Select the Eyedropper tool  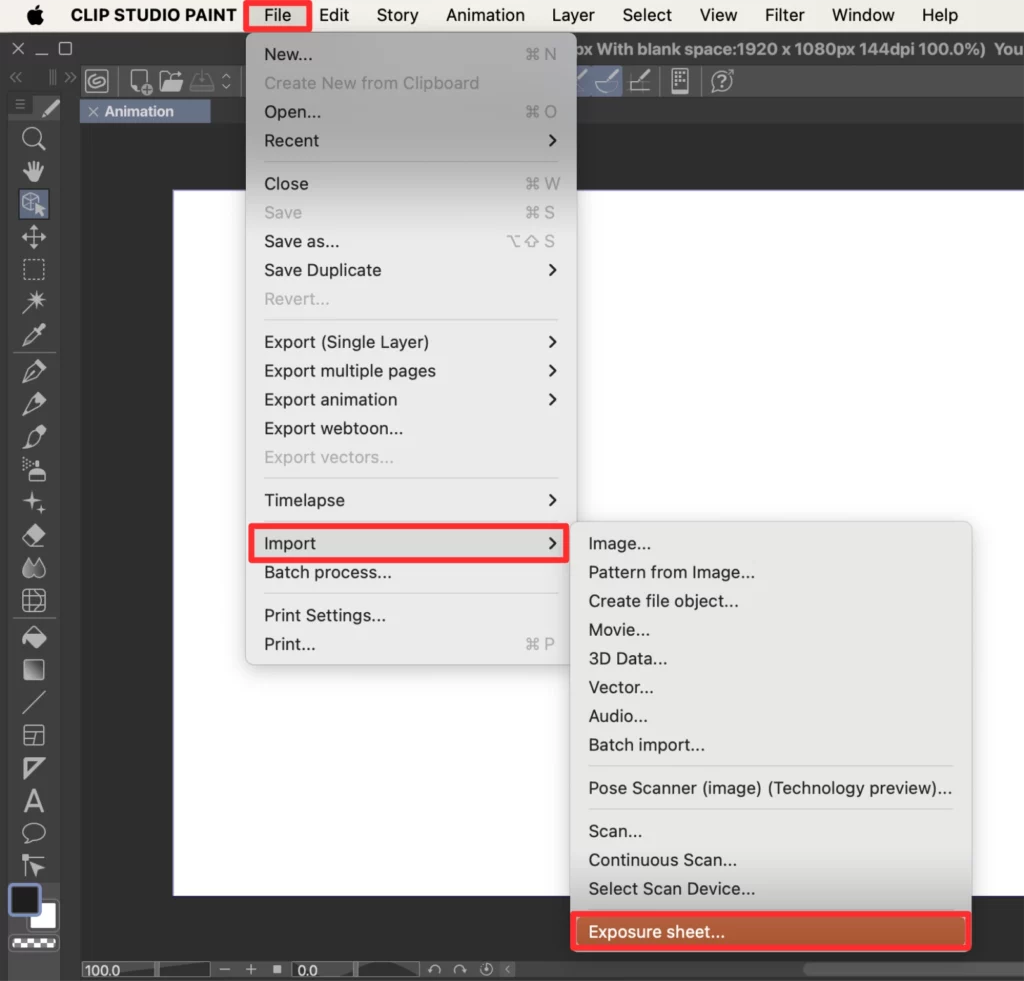pos(33,334)
